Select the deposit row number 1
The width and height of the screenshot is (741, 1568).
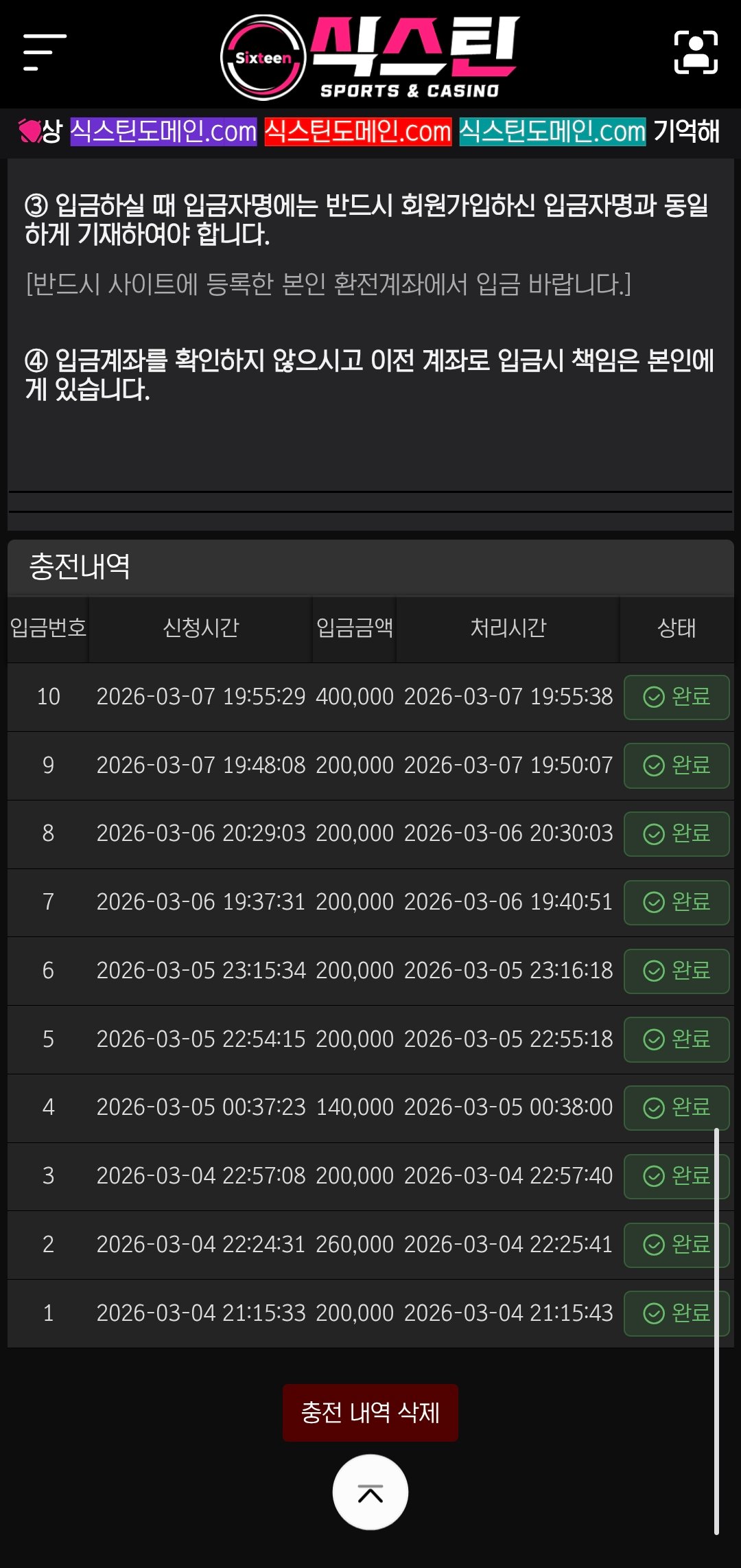point(48,1313)
